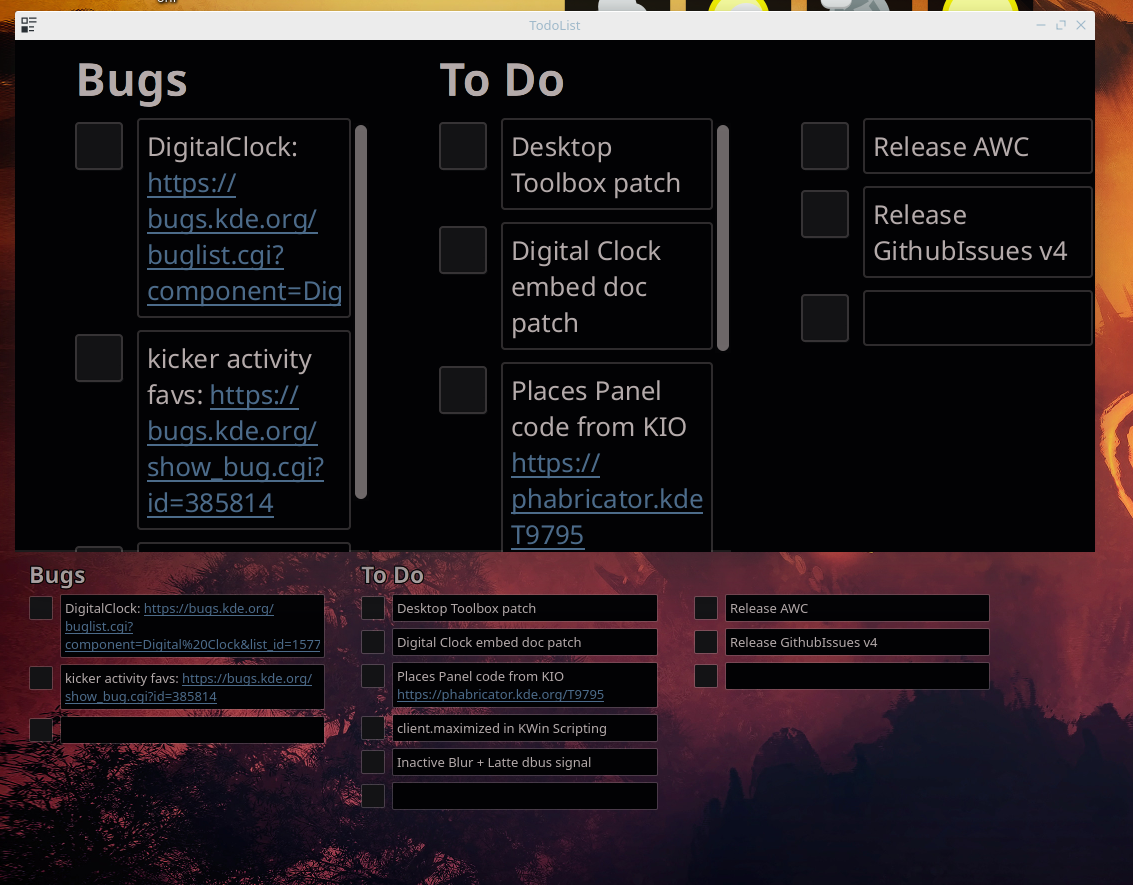The height and width of the screenshot is (885, 1133).
Task: Edit Inactive Blur + Latte dbus signal item
Action: click(x=525, y=762)
